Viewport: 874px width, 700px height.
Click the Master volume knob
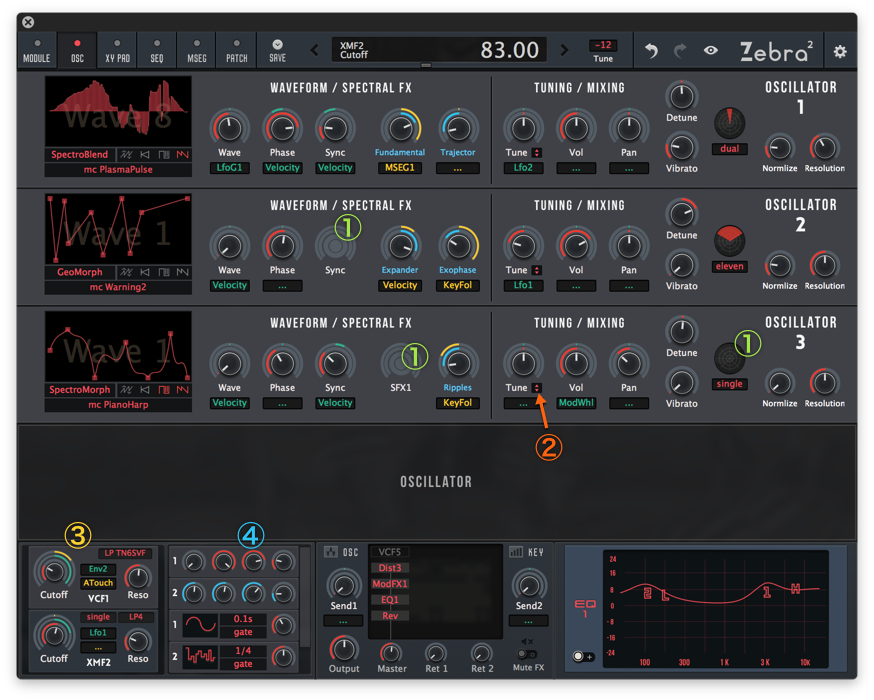coord(391,652)
